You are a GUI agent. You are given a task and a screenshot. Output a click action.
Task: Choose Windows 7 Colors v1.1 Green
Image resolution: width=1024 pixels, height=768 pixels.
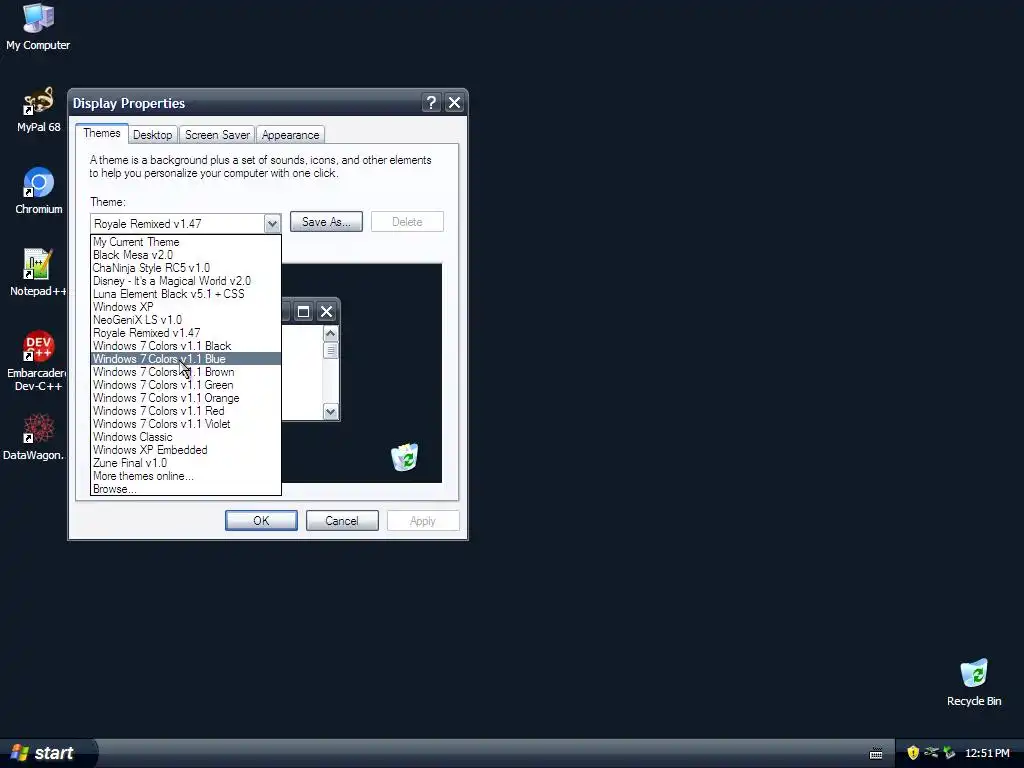186,385
